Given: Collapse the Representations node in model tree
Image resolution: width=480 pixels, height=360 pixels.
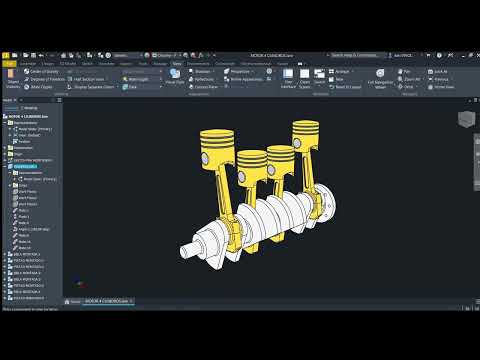Looking at the screenshot, I should [x=5, y=123].
